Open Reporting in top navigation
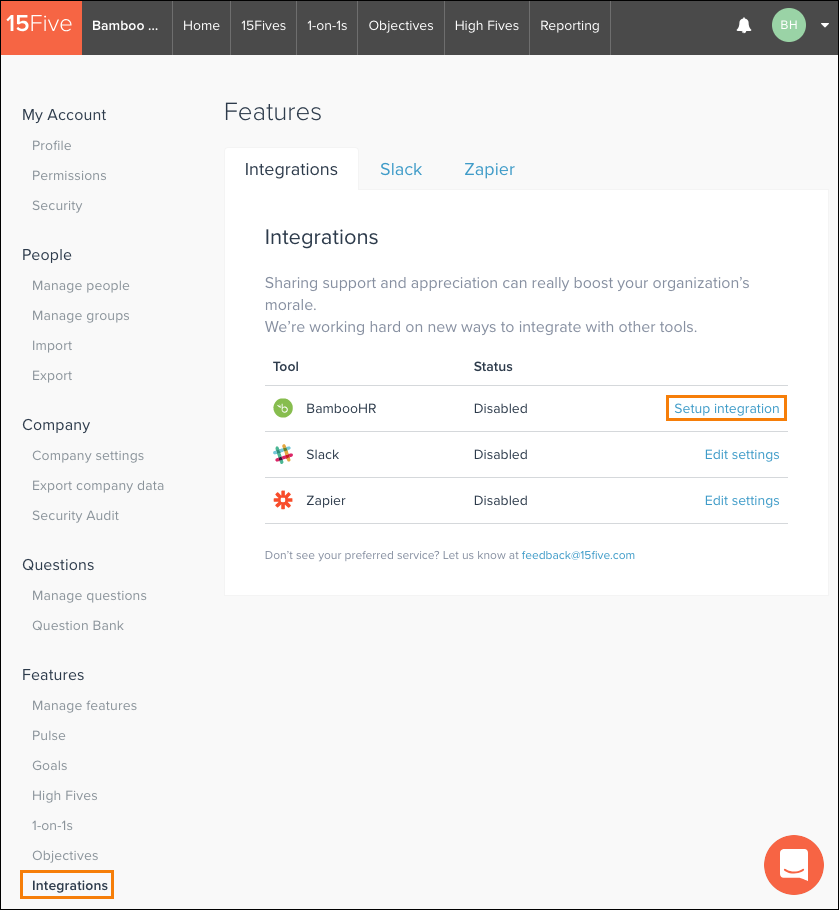This screenshot has height=910, width=839. (570, 26)
